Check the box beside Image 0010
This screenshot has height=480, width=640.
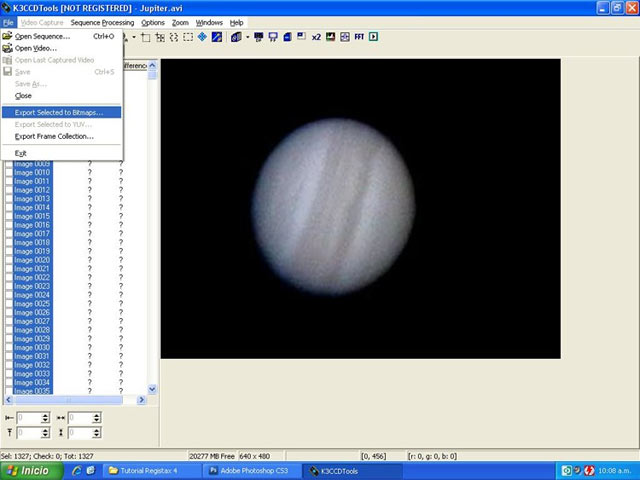9,172
